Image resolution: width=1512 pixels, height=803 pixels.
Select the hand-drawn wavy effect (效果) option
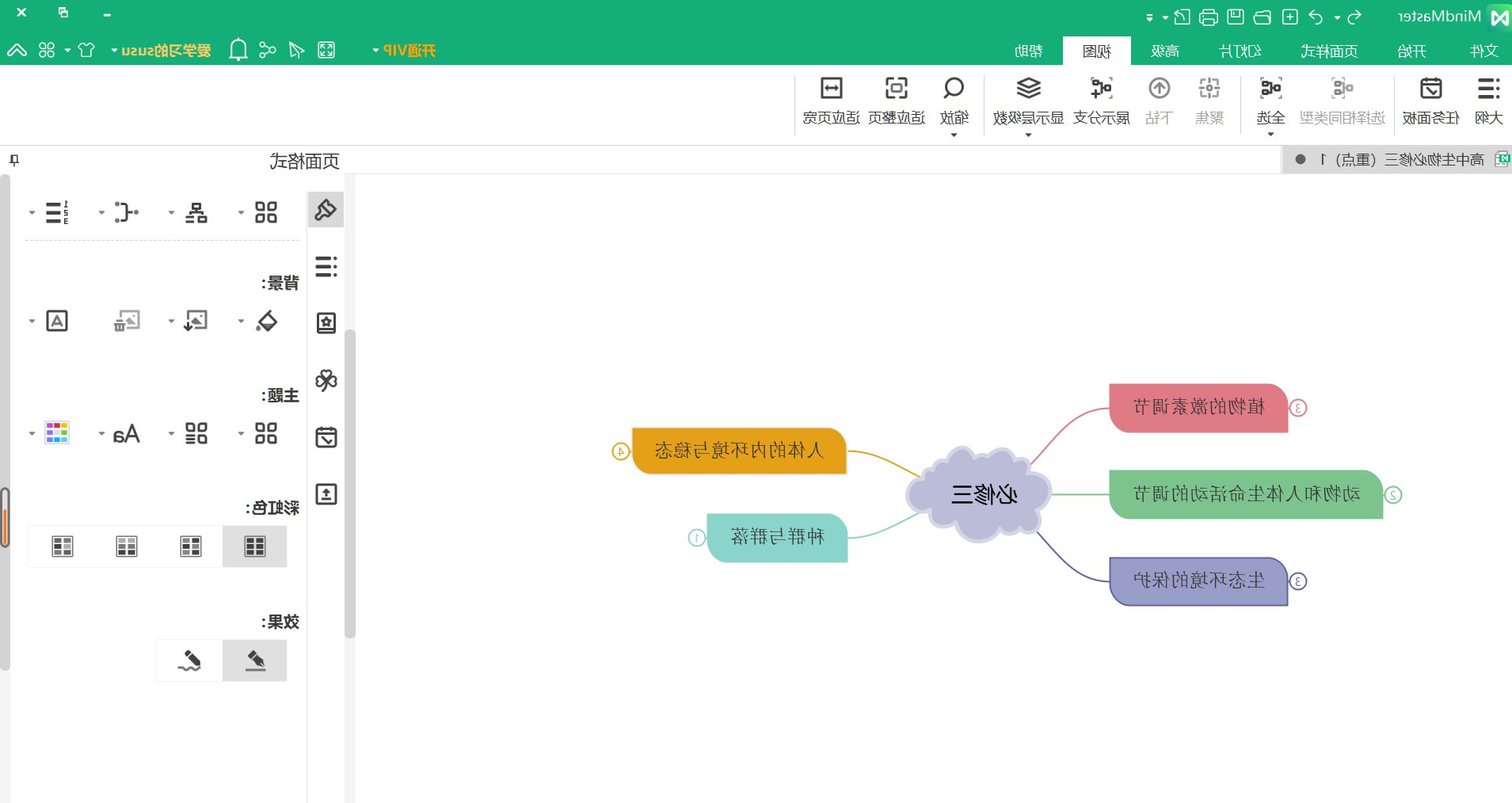point(189,660)
